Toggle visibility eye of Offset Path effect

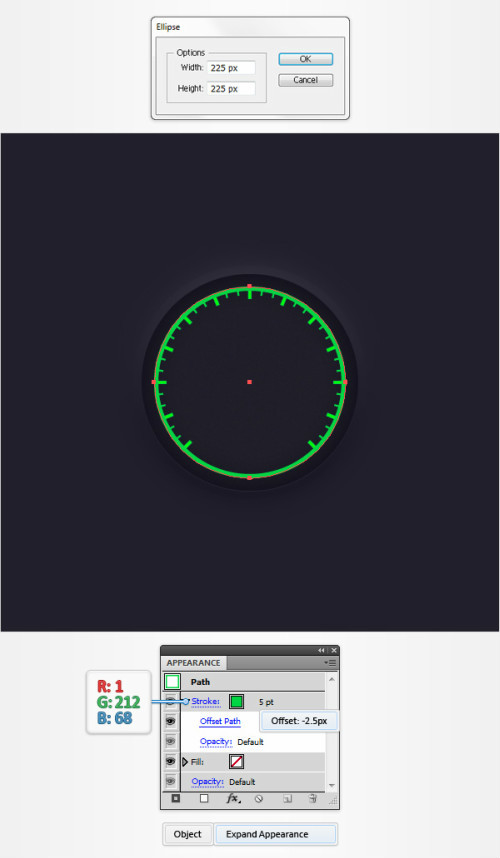[170, 721]
